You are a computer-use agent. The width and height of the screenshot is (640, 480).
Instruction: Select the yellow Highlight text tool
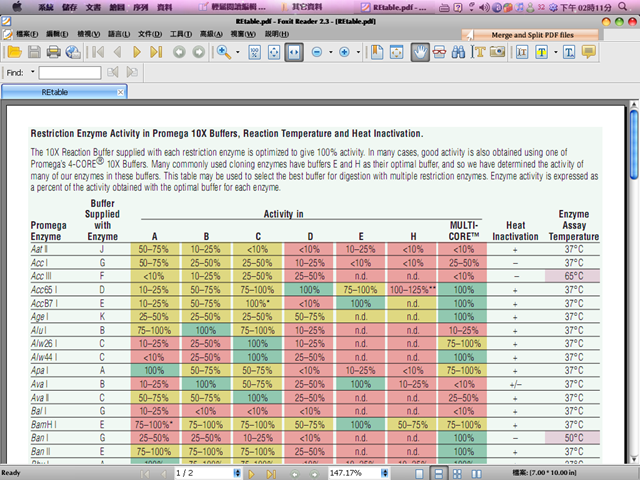pos(541,52)
